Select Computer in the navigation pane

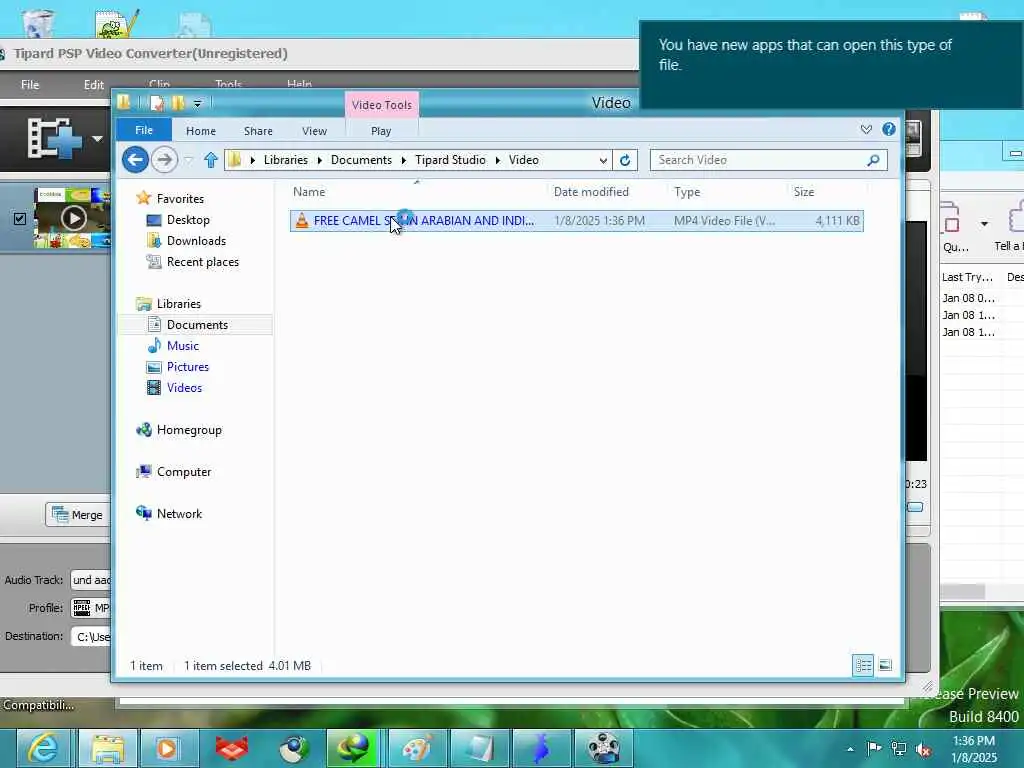click(184, 472)
